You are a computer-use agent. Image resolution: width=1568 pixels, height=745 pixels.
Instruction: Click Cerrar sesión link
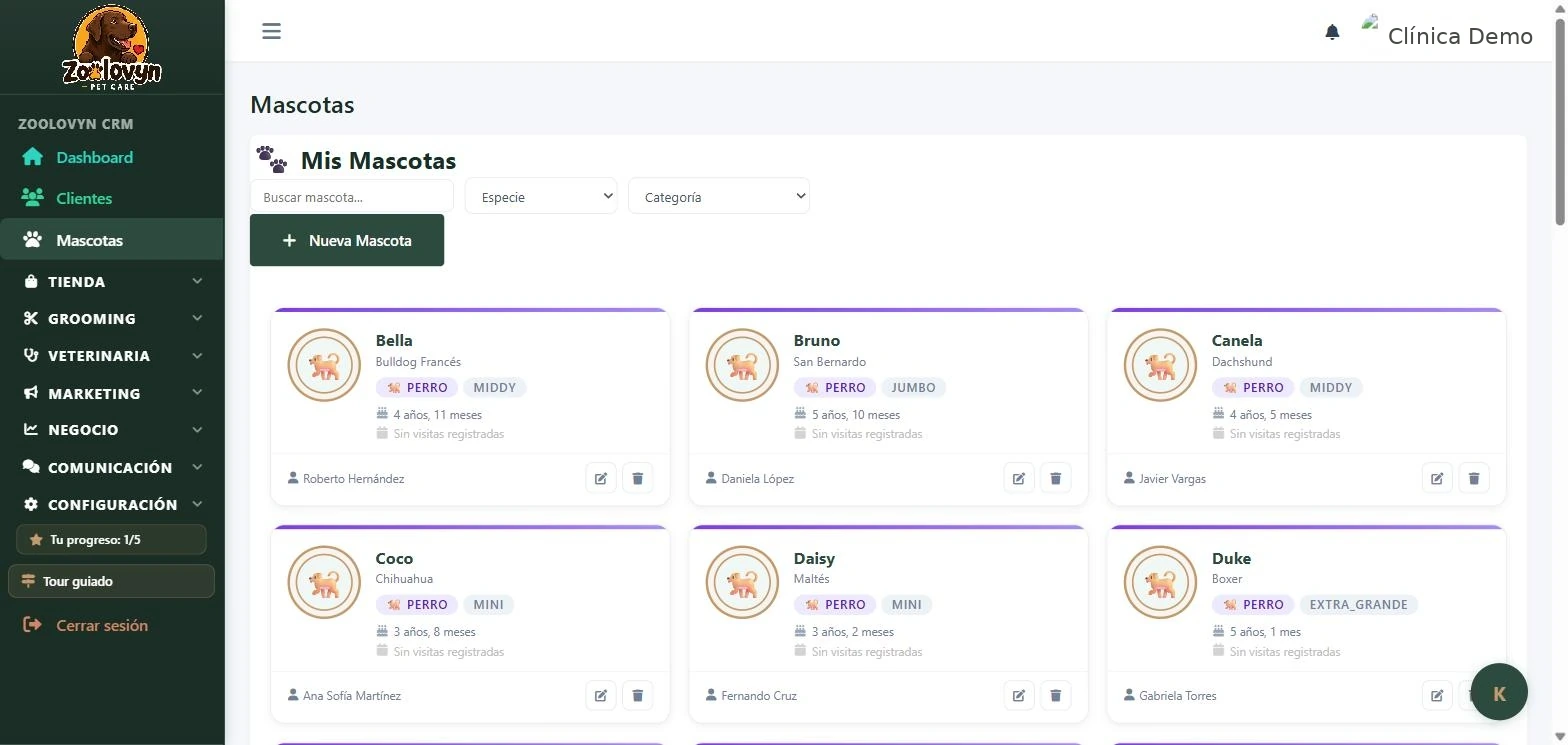102,625
